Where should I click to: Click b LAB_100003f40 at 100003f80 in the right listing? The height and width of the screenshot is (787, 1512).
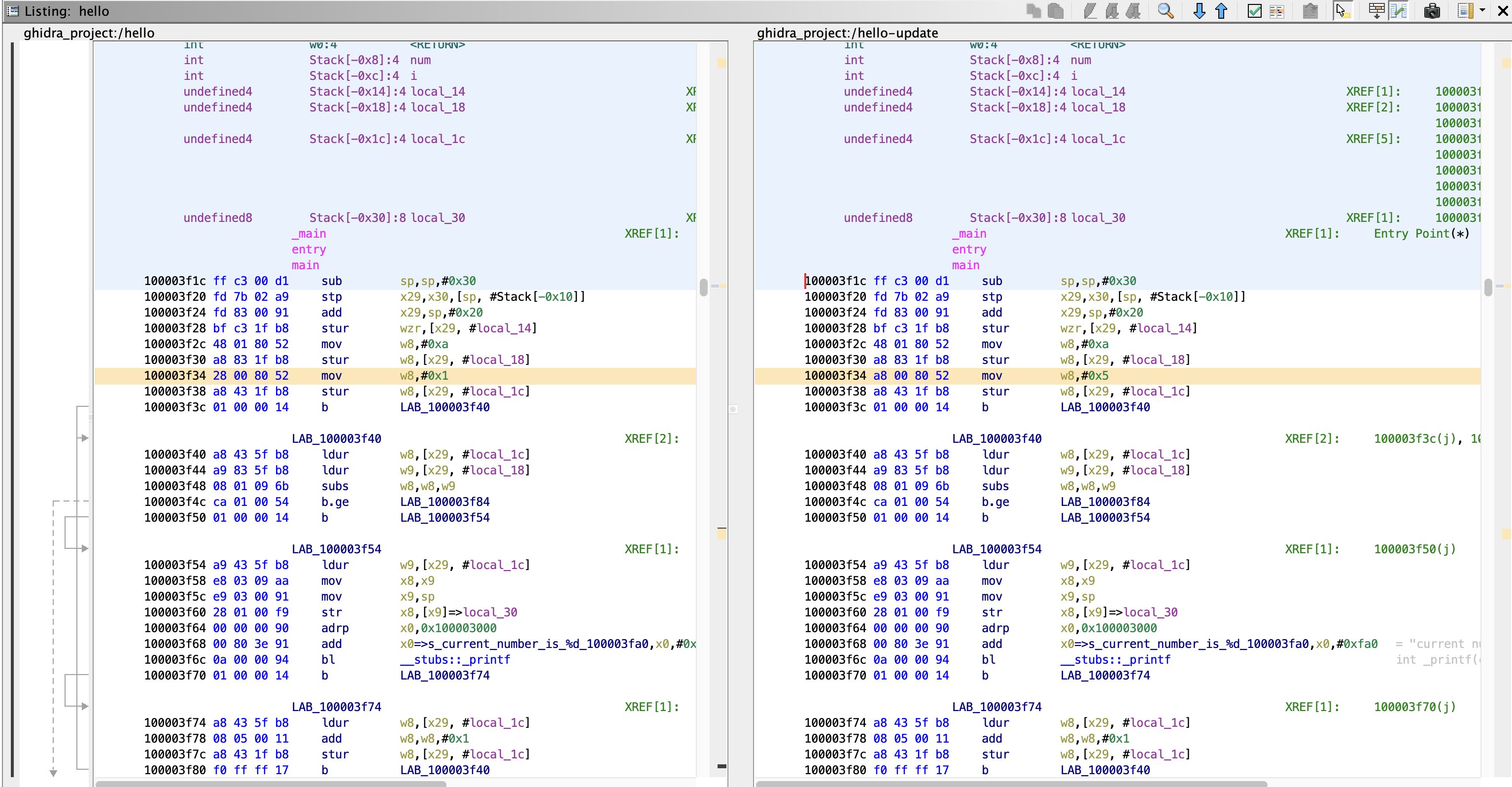[1065, 770]
